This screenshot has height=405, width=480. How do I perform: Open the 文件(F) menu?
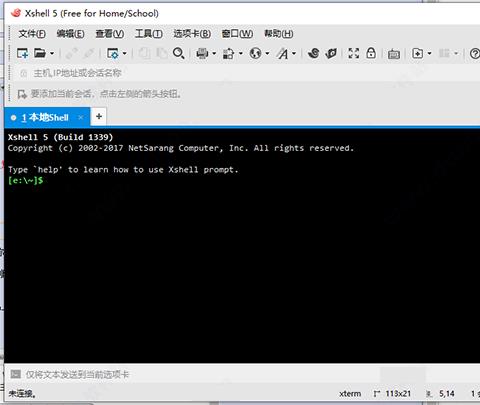[32, 34]
